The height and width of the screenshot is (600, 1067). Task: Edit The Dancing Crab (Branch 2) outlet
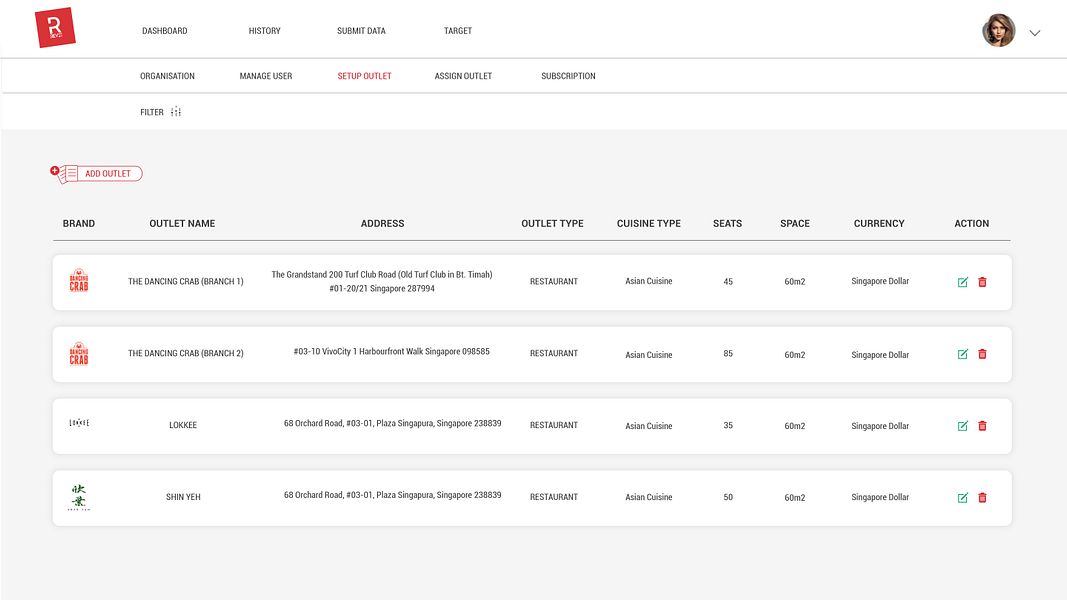(x=962, y=354)
